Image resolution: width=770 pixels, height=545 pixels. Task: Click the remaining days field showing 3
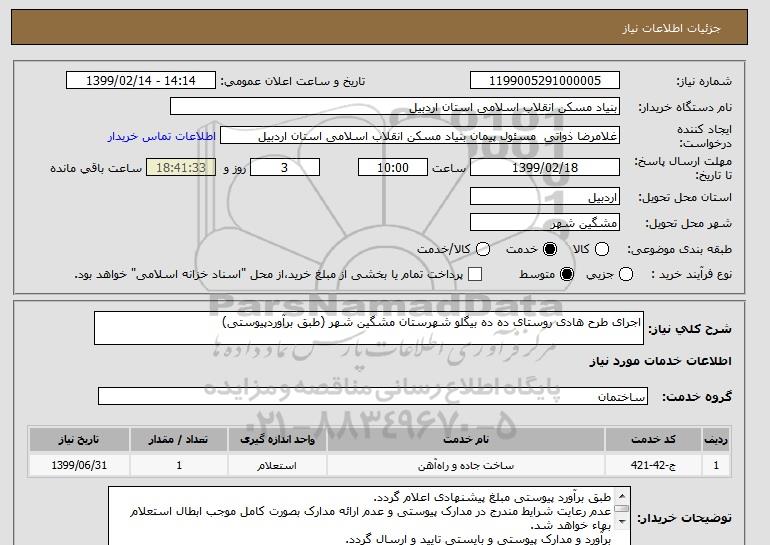[285, 167]
